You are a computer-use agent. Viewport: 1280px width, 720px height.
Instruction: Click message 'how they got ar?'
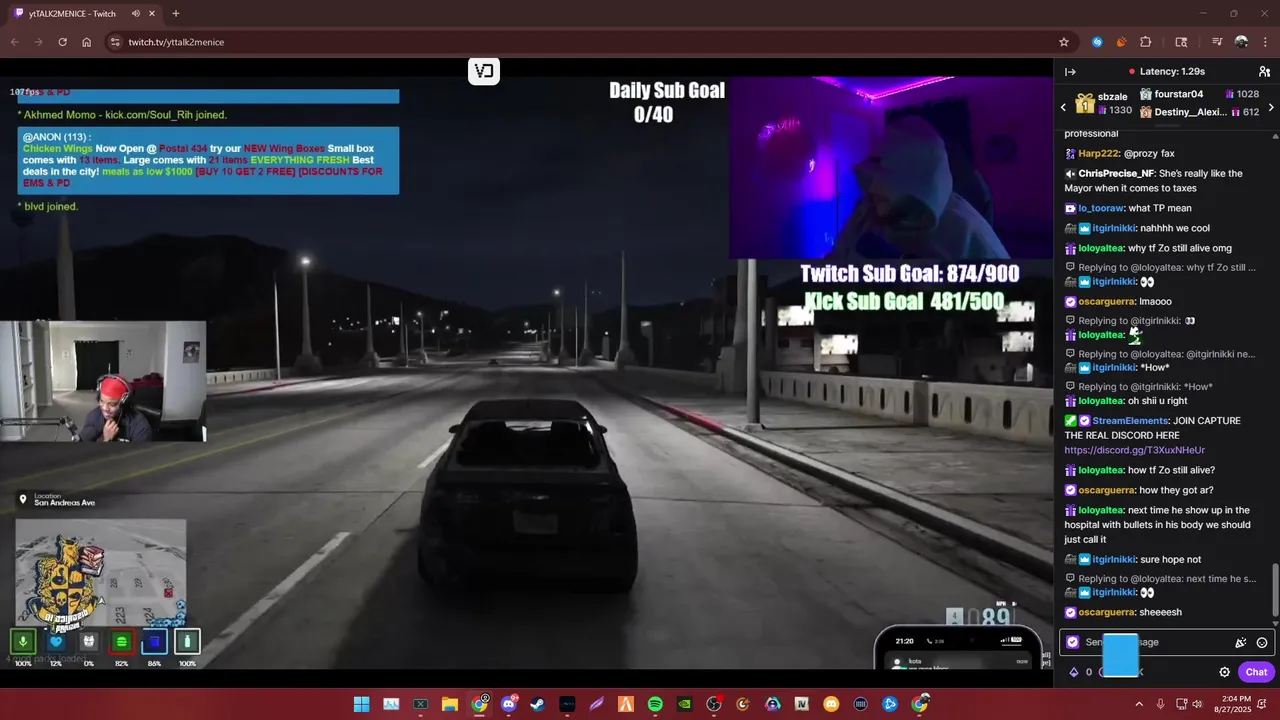point(1176,490)
